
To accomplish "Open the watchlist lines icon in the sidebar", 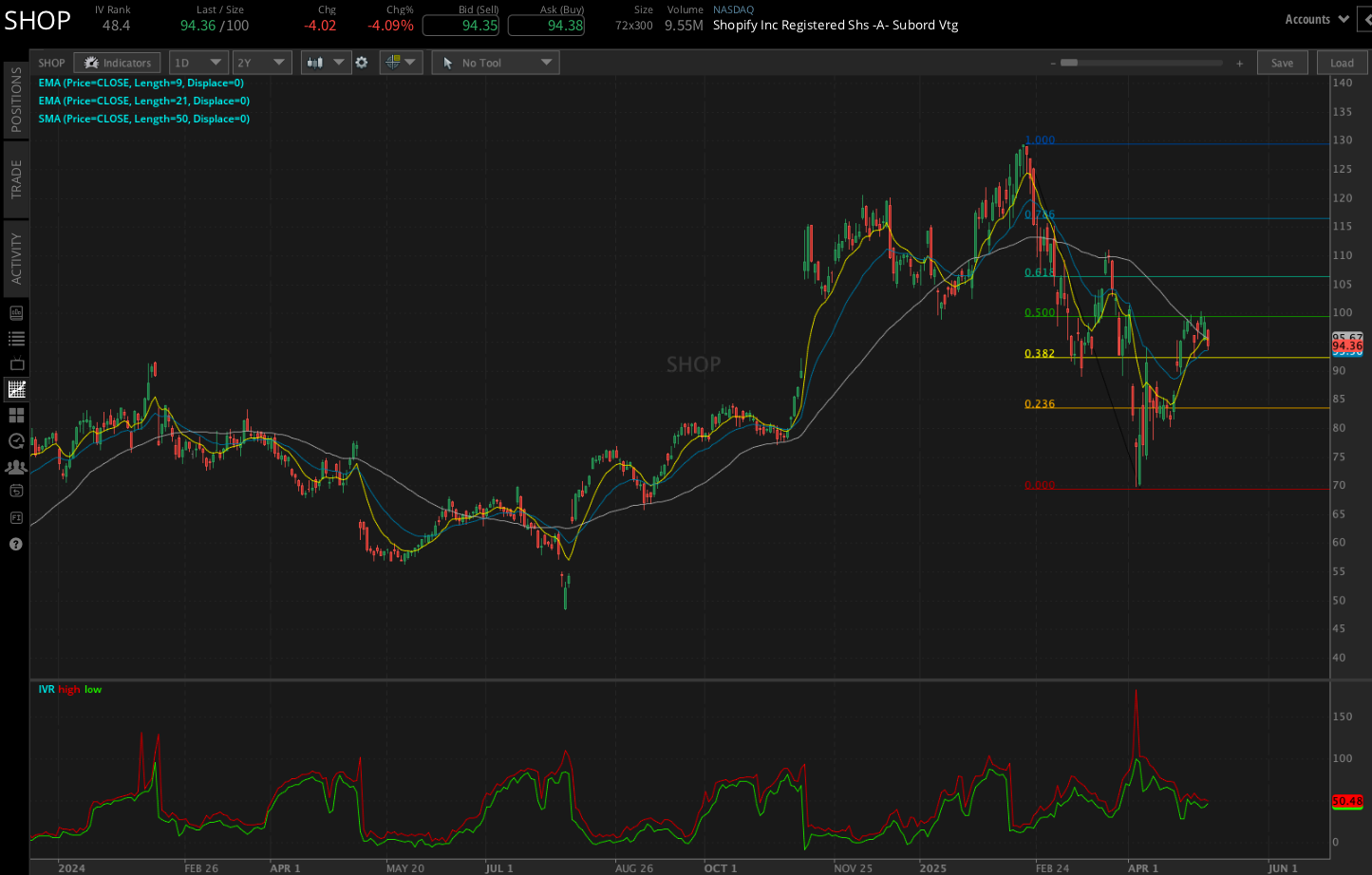I will tap(16, 339).
